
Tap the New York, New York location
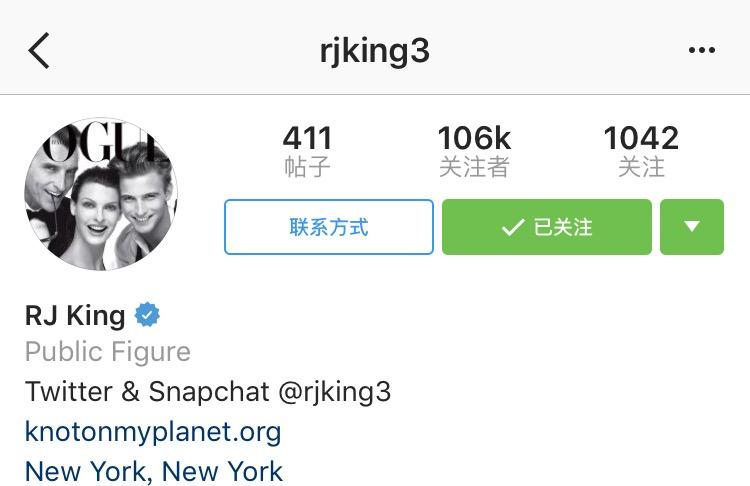154,472
